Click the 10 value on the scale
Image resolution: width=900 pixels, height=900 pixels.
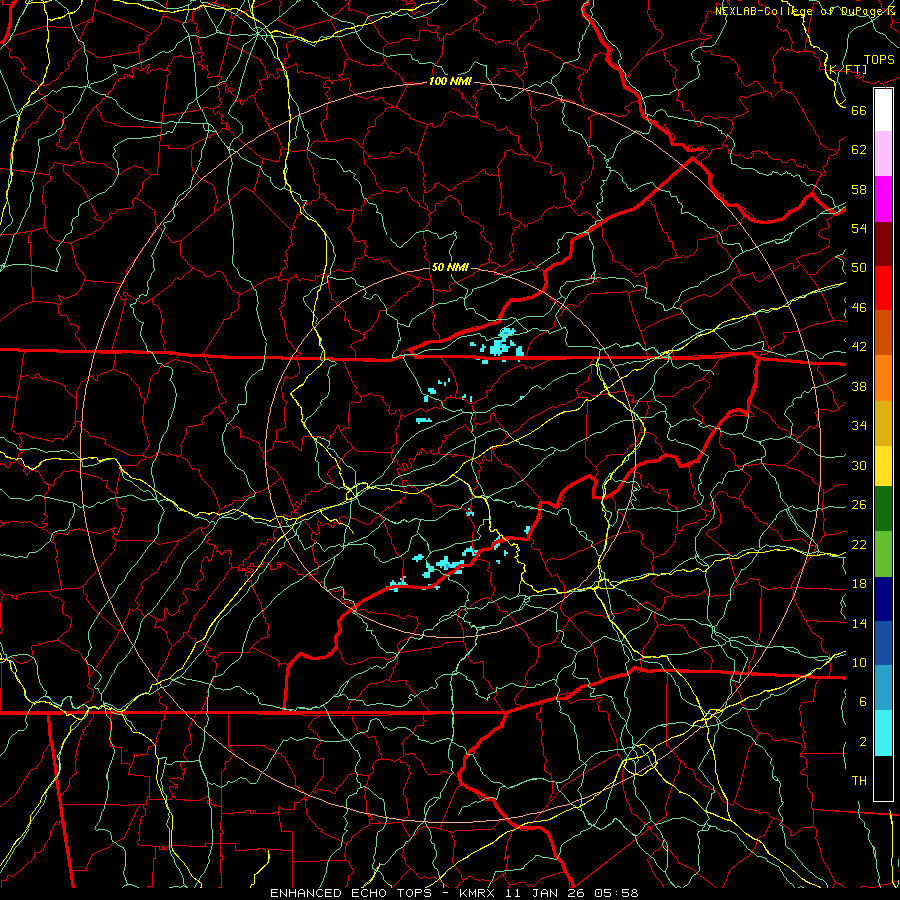(859, 662)
